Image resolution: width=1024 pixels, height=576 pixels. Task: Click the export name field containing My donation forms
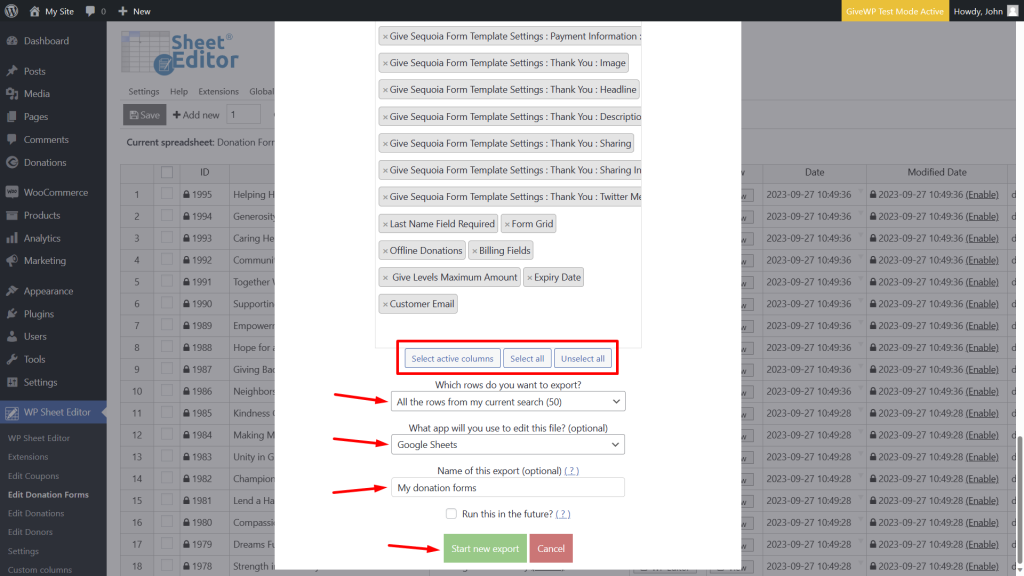point(507,487)
